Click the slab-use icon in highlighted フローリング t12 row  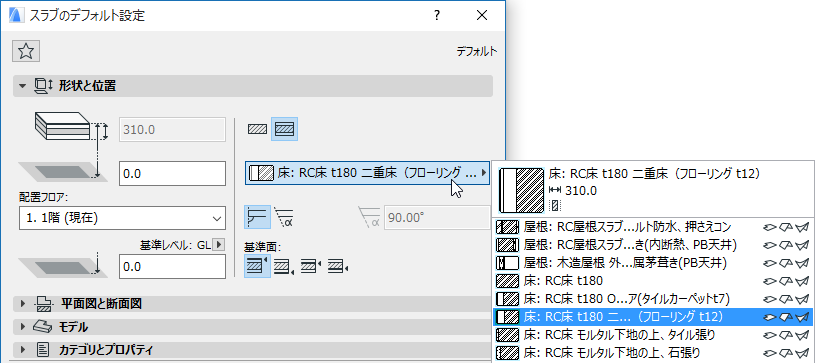(785, 316)
